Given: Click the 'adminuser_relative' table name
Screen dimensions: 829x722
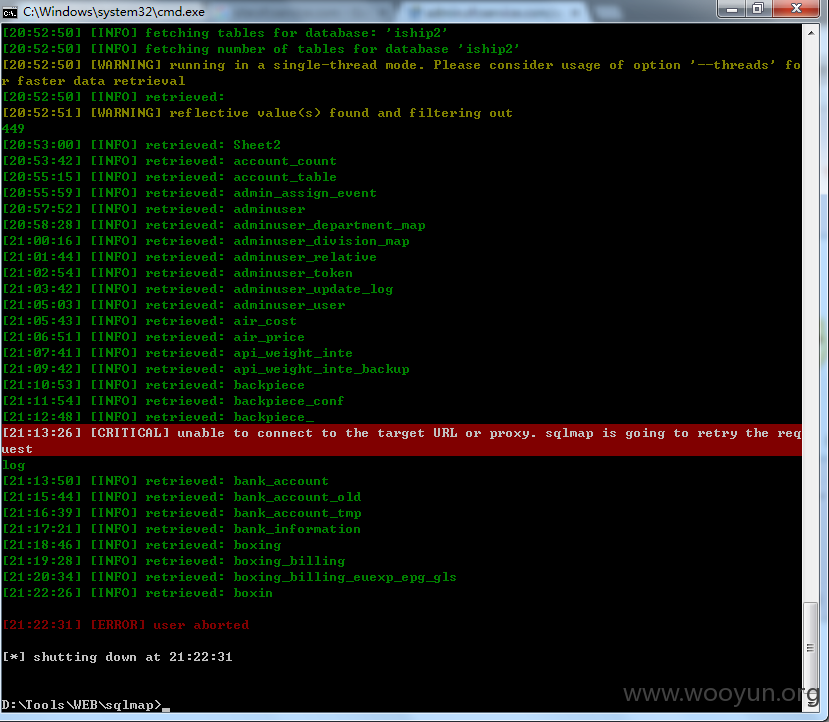Looking at the screenshot, I should (305, 257).
